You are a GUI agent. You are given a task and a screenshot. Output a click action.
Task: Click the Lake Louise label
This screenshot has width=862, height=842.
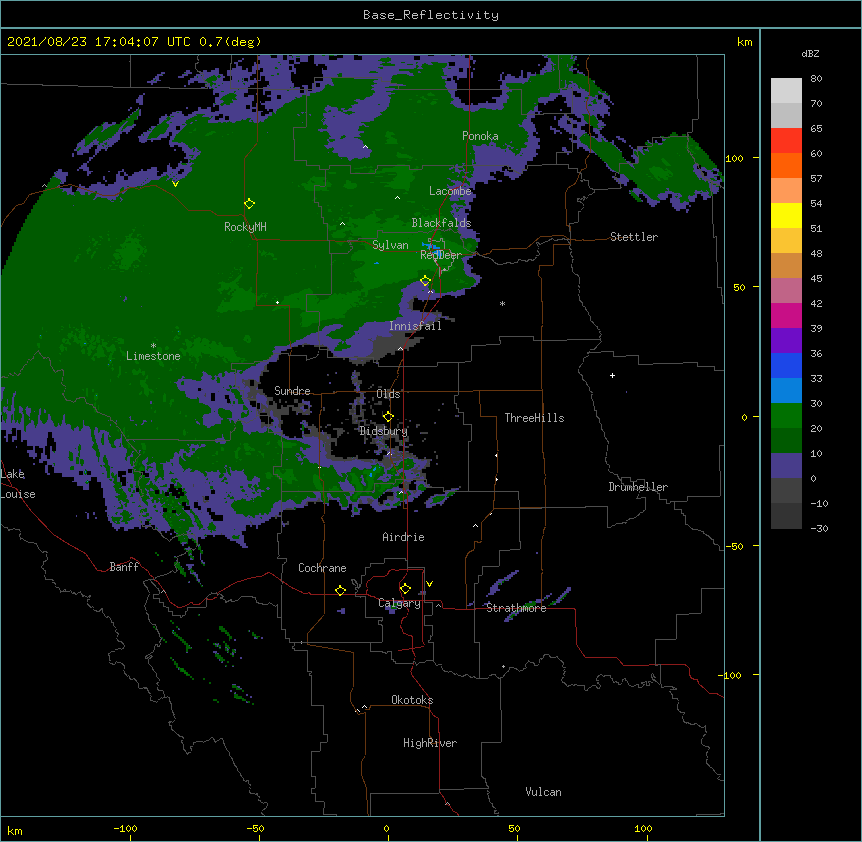click(x=18, y=484)
